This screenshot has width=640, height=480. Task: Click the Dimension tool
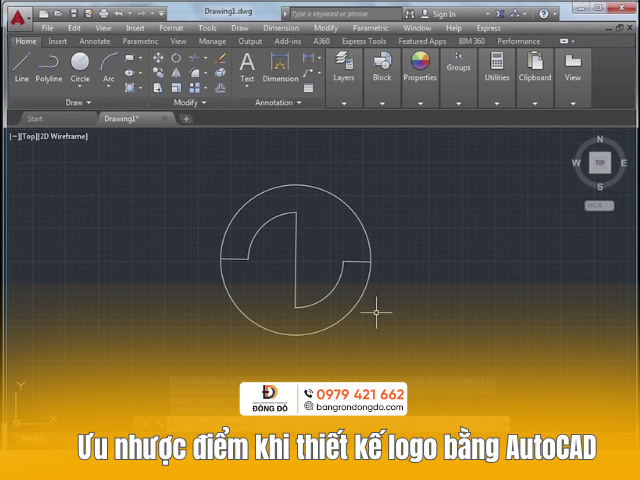click(x=280, y=68)
